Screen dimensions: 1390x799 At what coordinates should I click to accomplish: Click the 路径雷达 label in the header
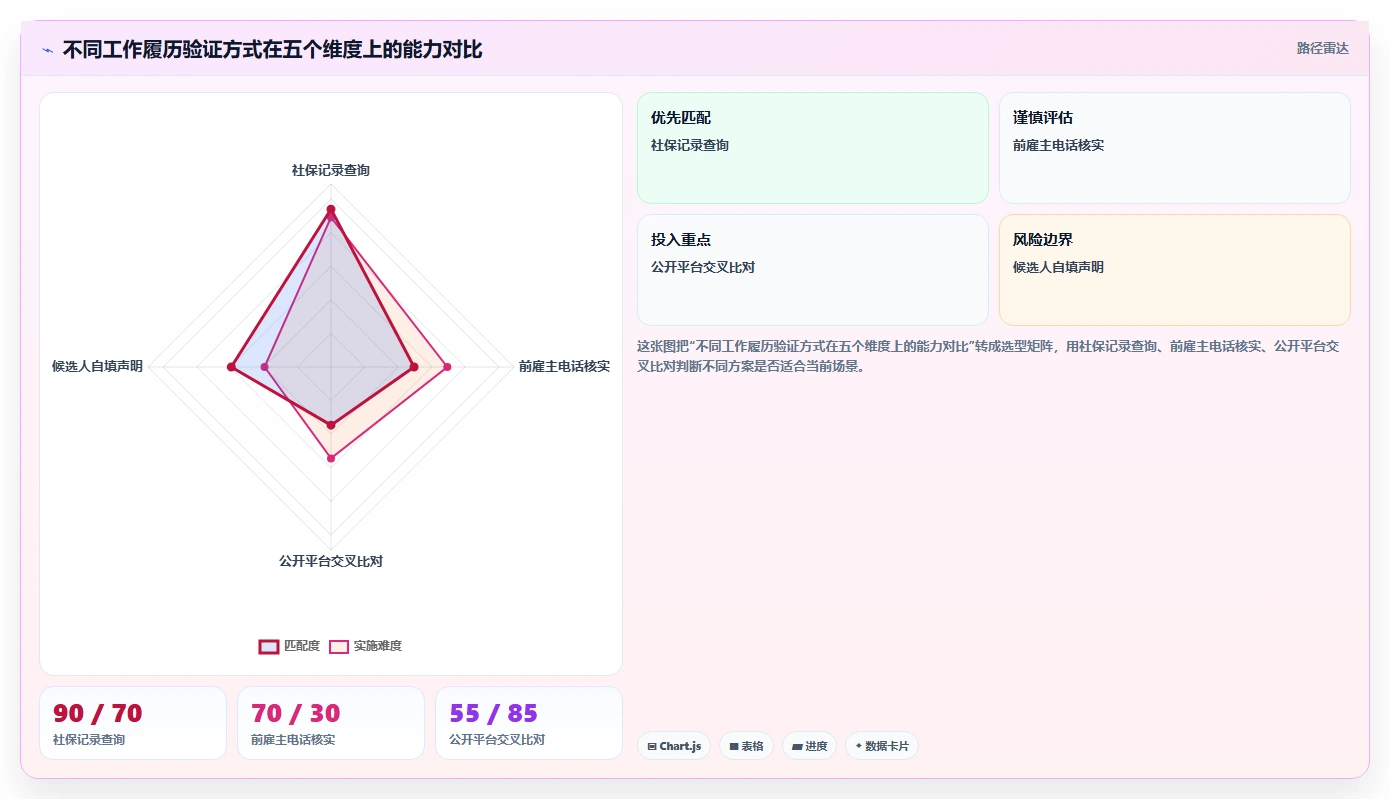pyautogui.click(x=1322, y=48)
